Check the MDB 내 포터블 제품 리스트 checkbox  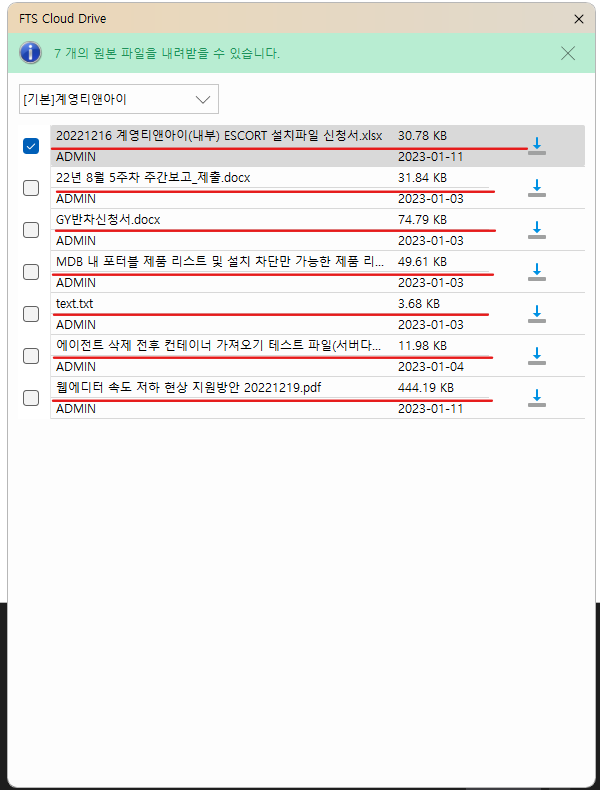pyautogui.click(x=31, y=272)
